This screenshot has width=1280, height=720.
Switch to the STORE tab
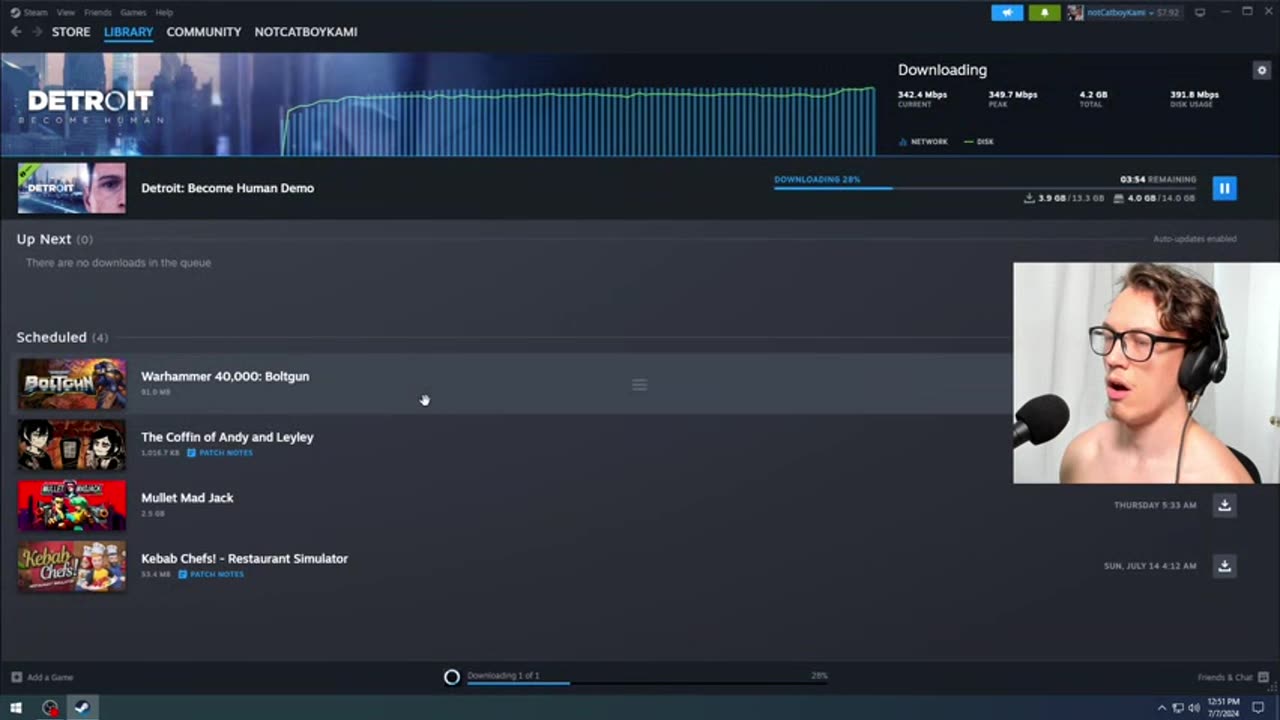[x=71, y=32]
